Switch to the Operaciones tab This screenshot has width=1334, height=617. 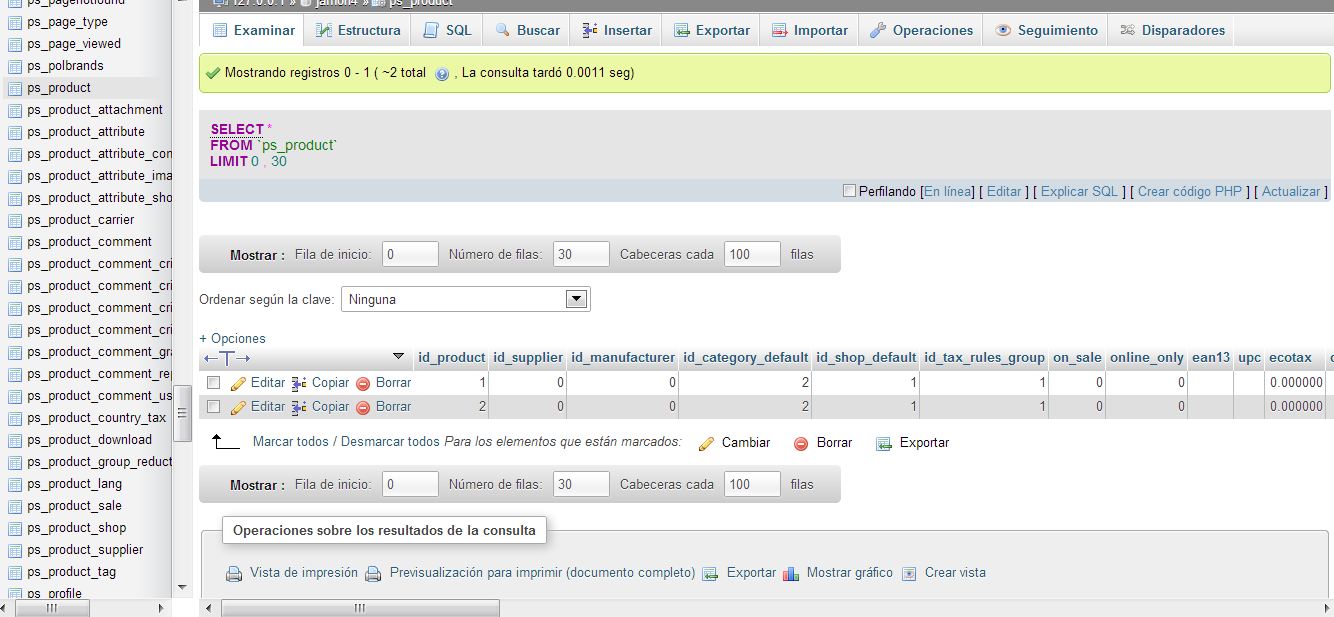[x=921, y=30]
